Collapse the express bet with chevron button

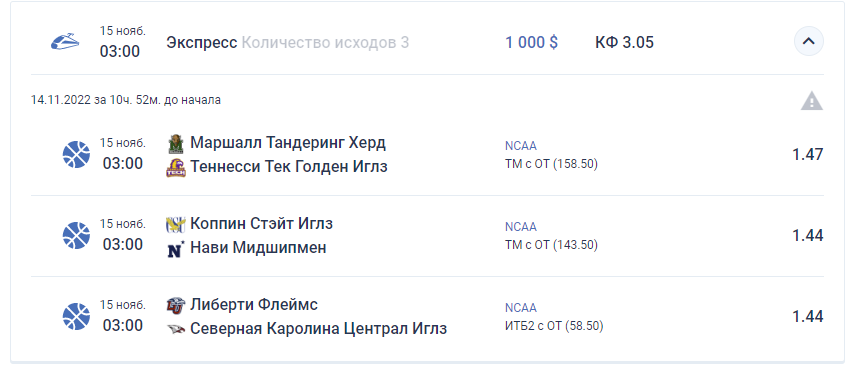(x=809, y=41)
